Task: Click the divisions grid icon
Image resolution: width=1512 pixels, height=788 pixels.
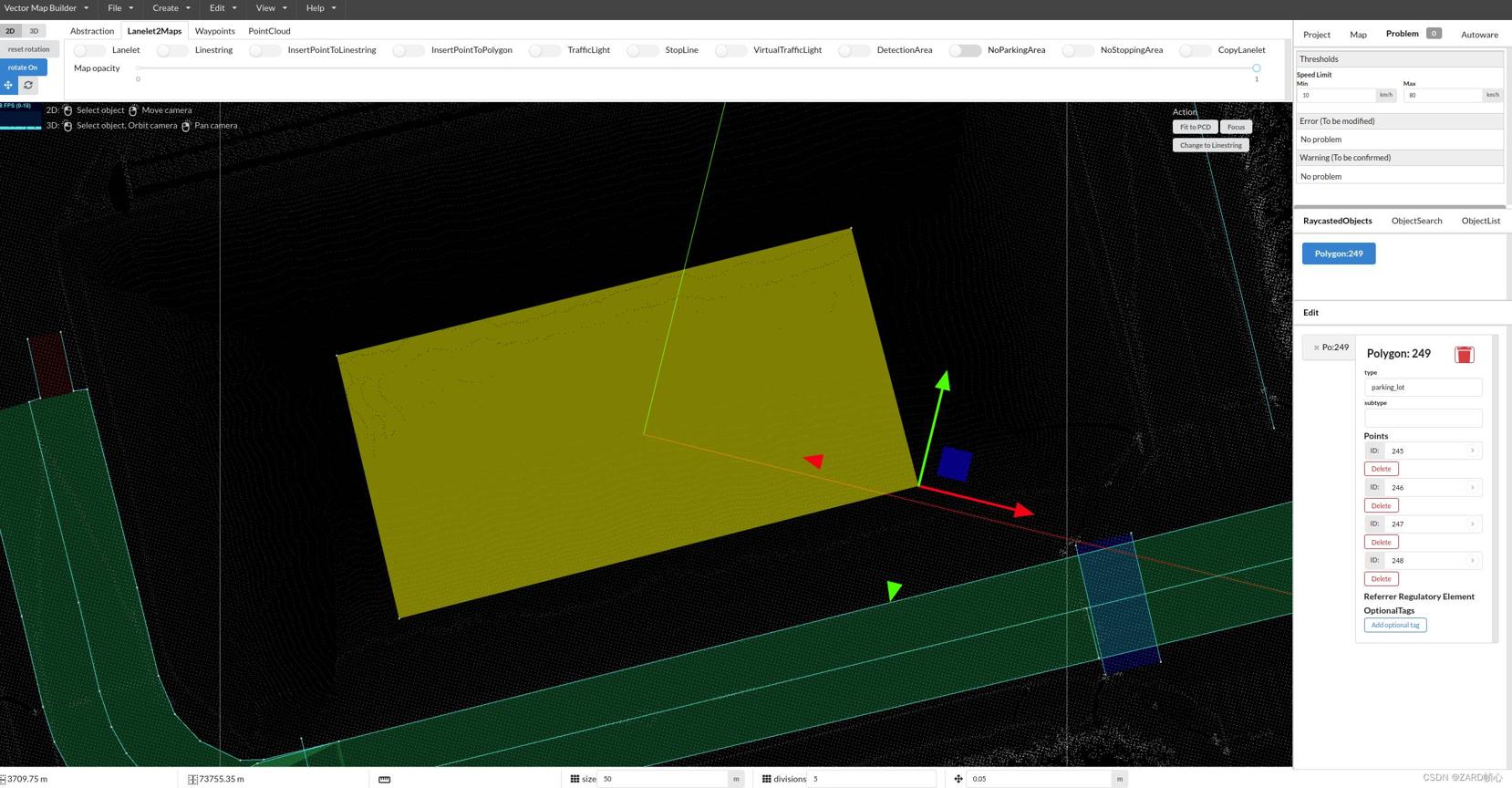Action: click(x=766, y=779)
